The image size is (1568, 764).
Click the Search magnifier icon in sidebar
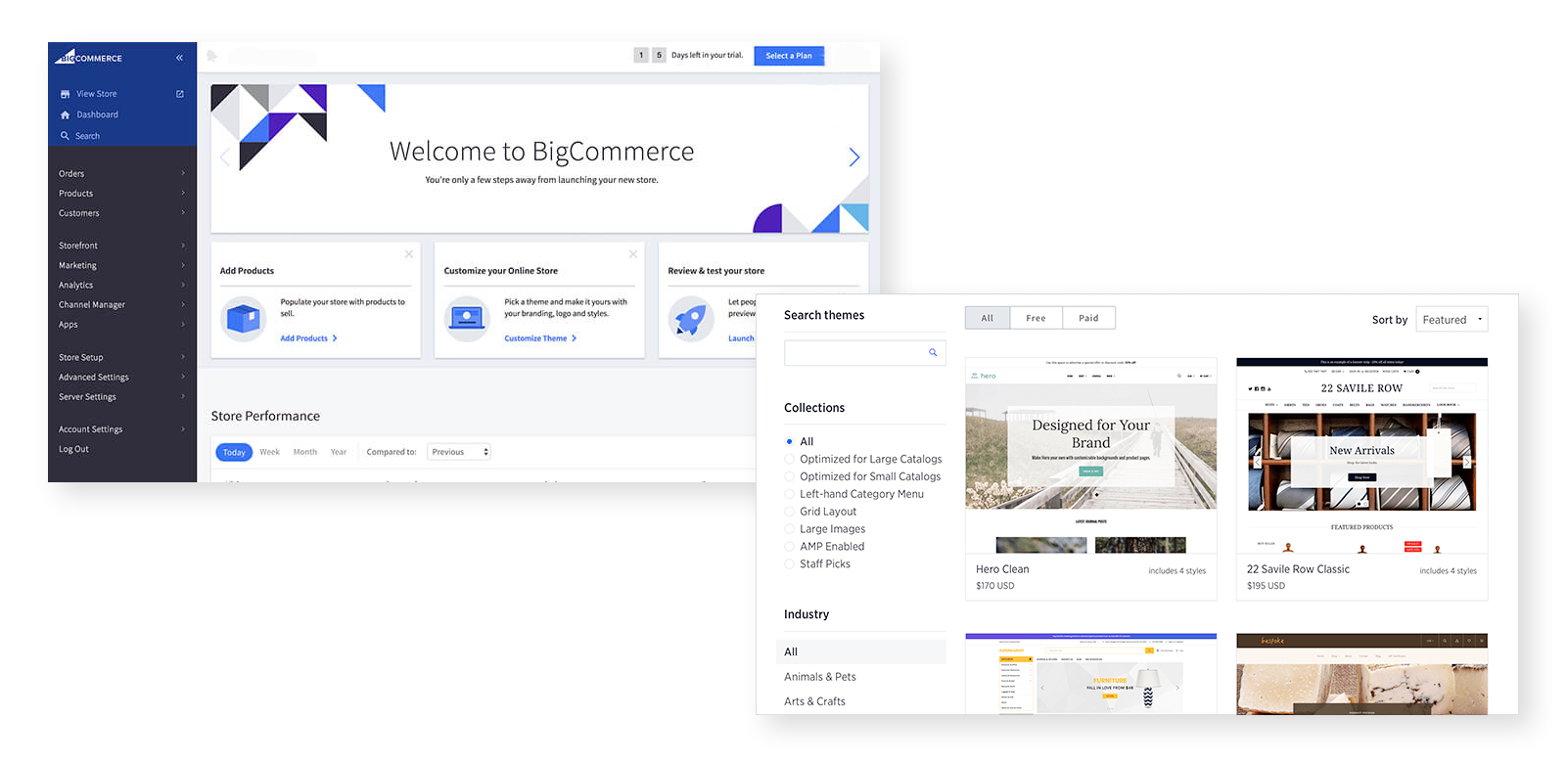click(x=66, y=136)
